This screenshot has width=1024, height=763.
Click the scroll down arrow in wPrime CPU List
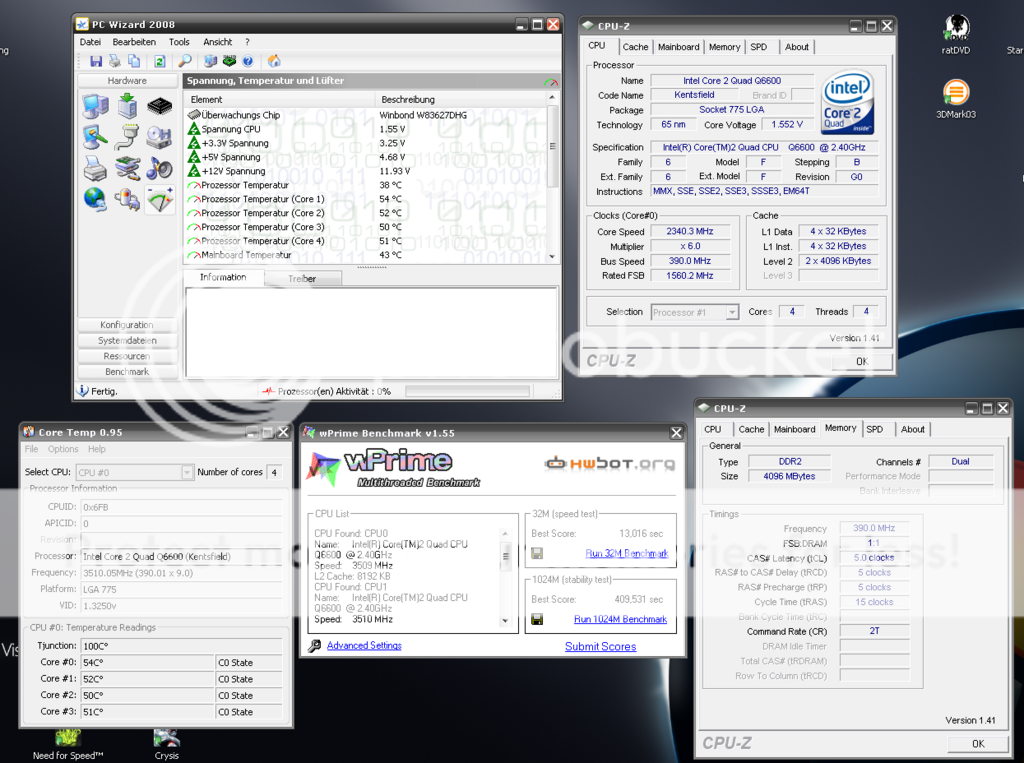click(x=505, y=621)
